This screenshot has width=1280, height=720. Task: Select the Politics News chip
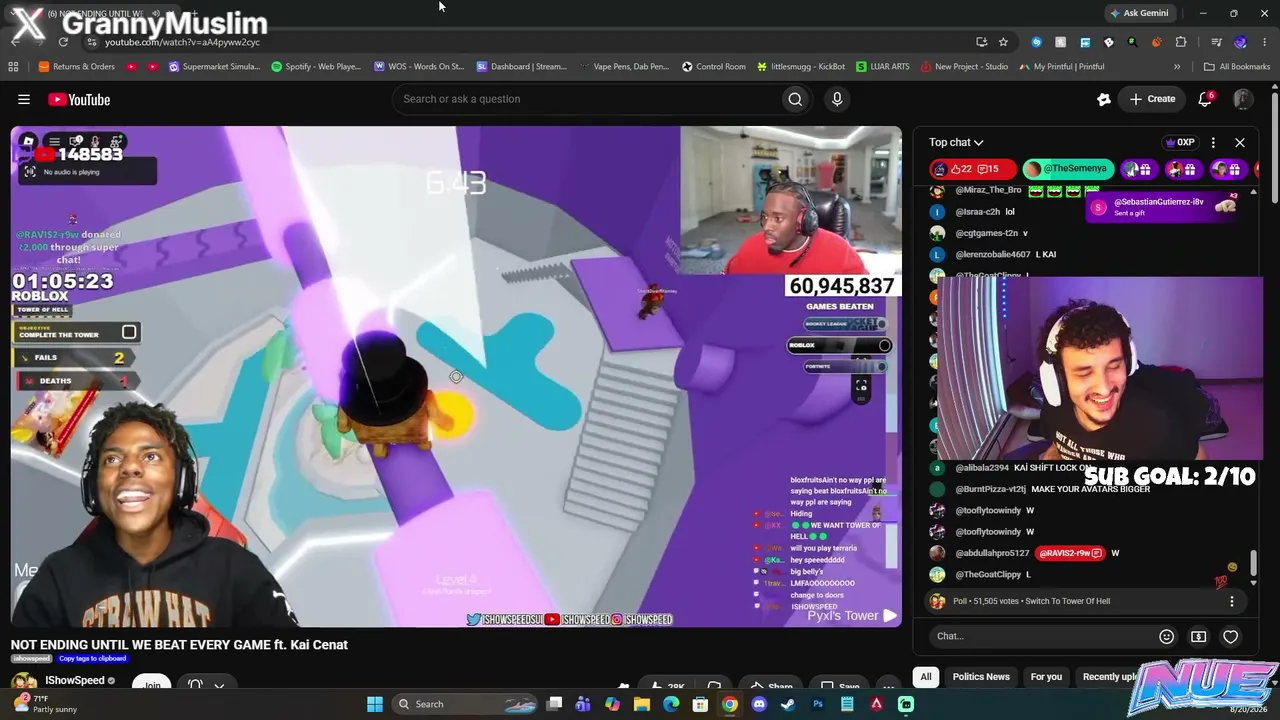981,677
